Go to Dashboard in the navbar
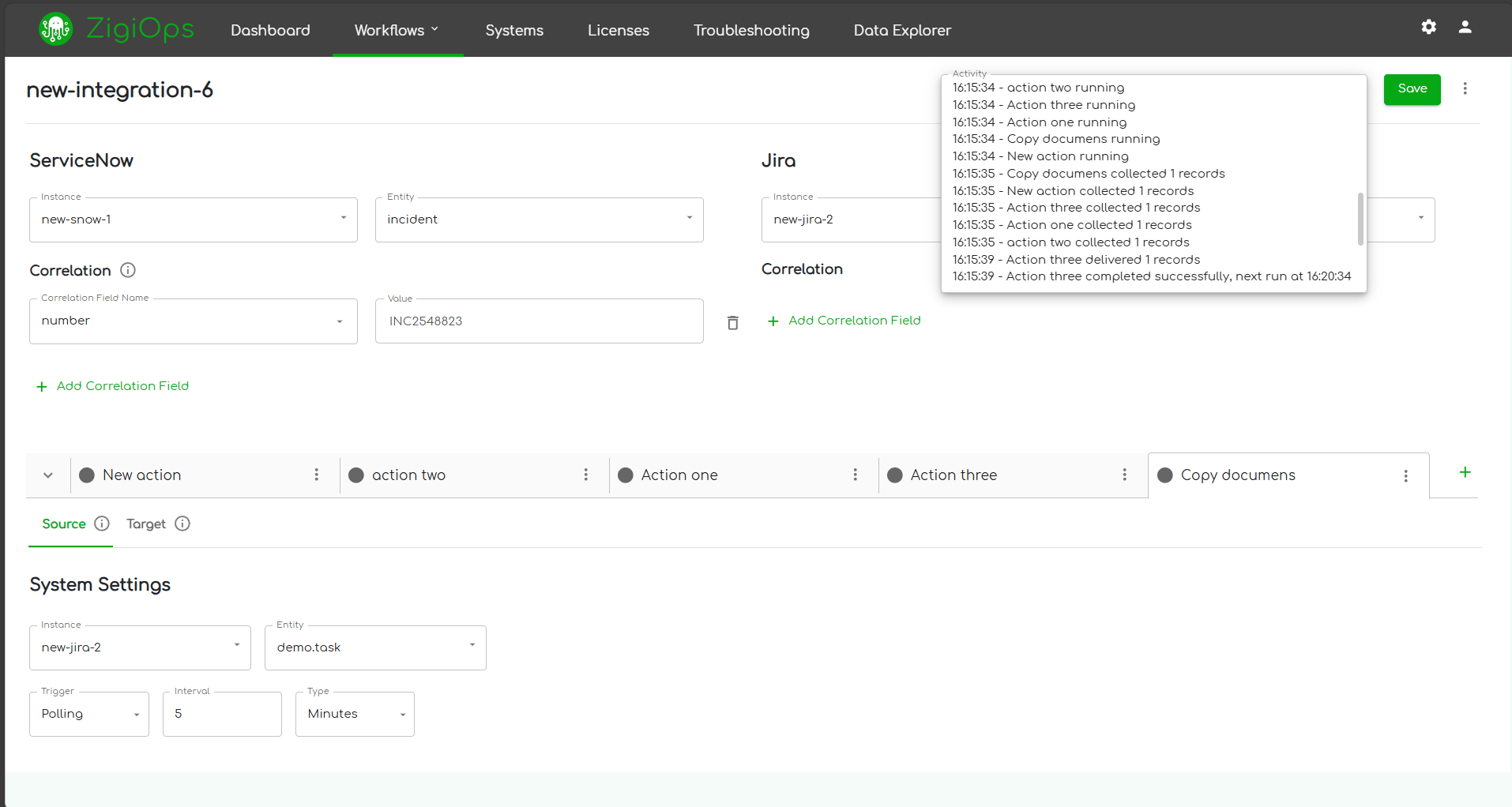The width and height of the screenshot is (1512, 807). pyautogui.click(x=270, y=30)
